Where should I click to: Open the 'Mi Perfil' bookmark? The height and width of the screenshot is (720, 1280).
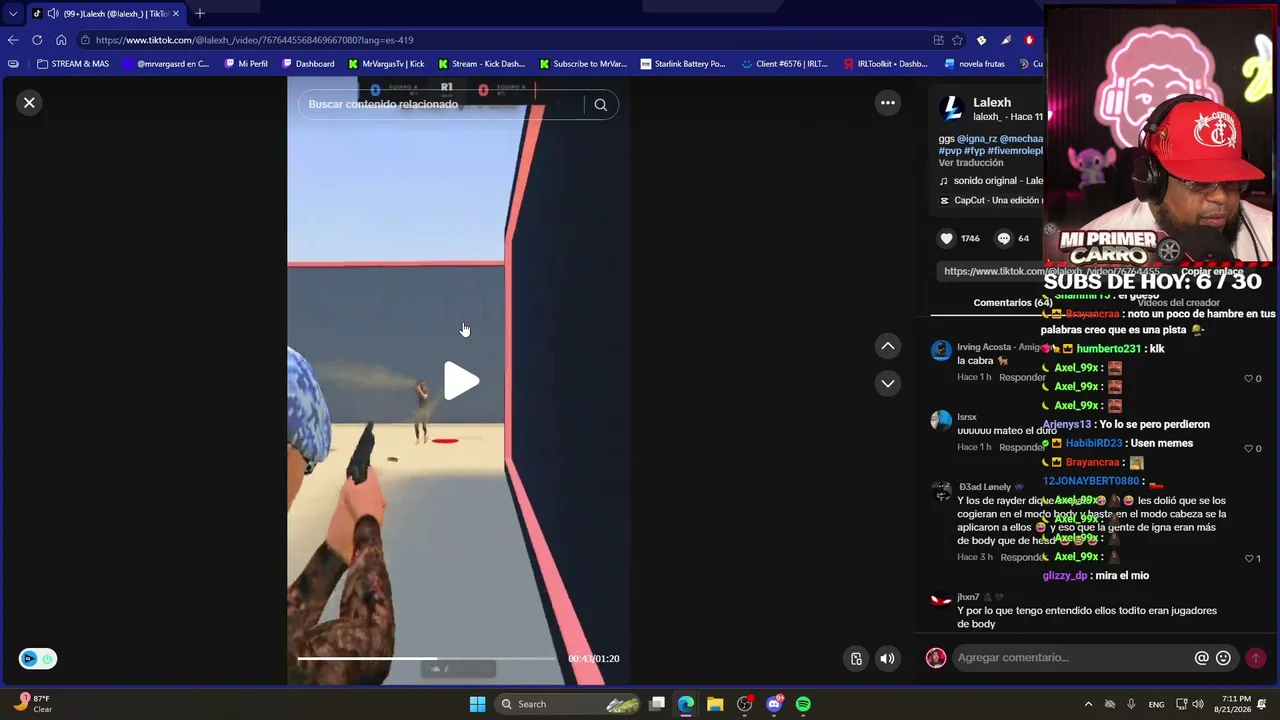pos(246,64)
